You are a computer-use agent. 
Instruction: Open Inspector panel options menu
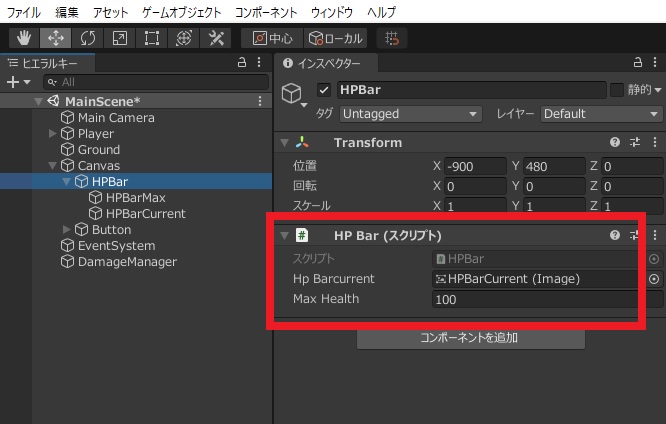[655, 62]
